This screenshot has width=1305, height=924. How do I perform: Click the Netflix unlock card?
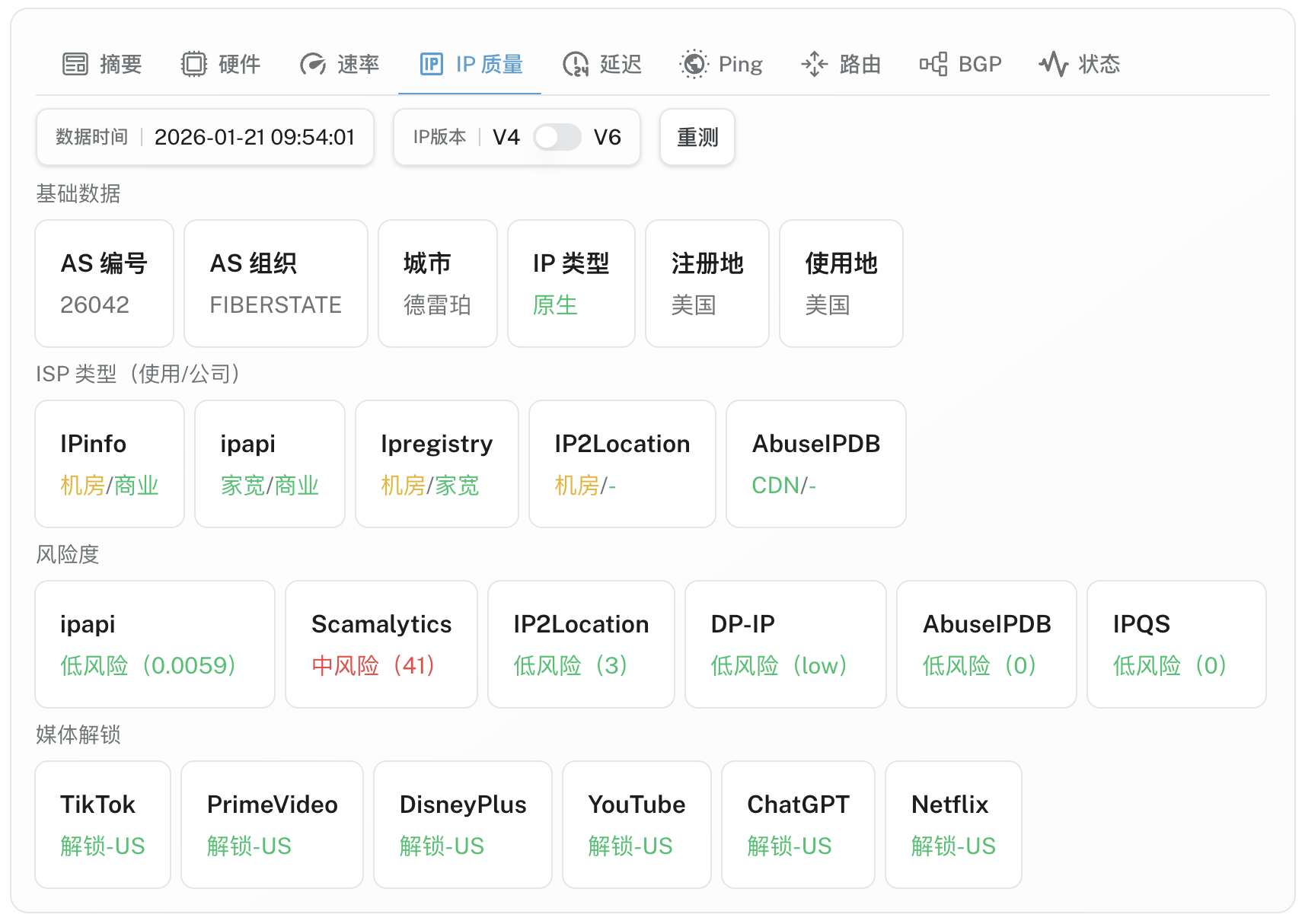coord(952,824)
